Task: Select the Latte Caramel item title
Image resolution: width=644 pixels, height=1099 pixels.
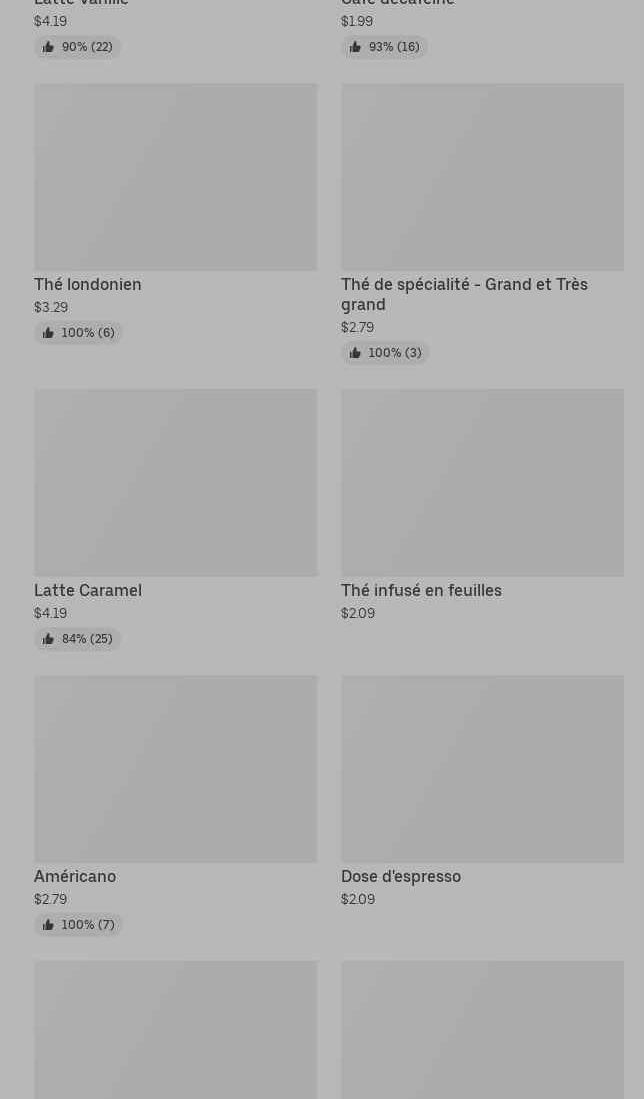Action: [88, 591]
